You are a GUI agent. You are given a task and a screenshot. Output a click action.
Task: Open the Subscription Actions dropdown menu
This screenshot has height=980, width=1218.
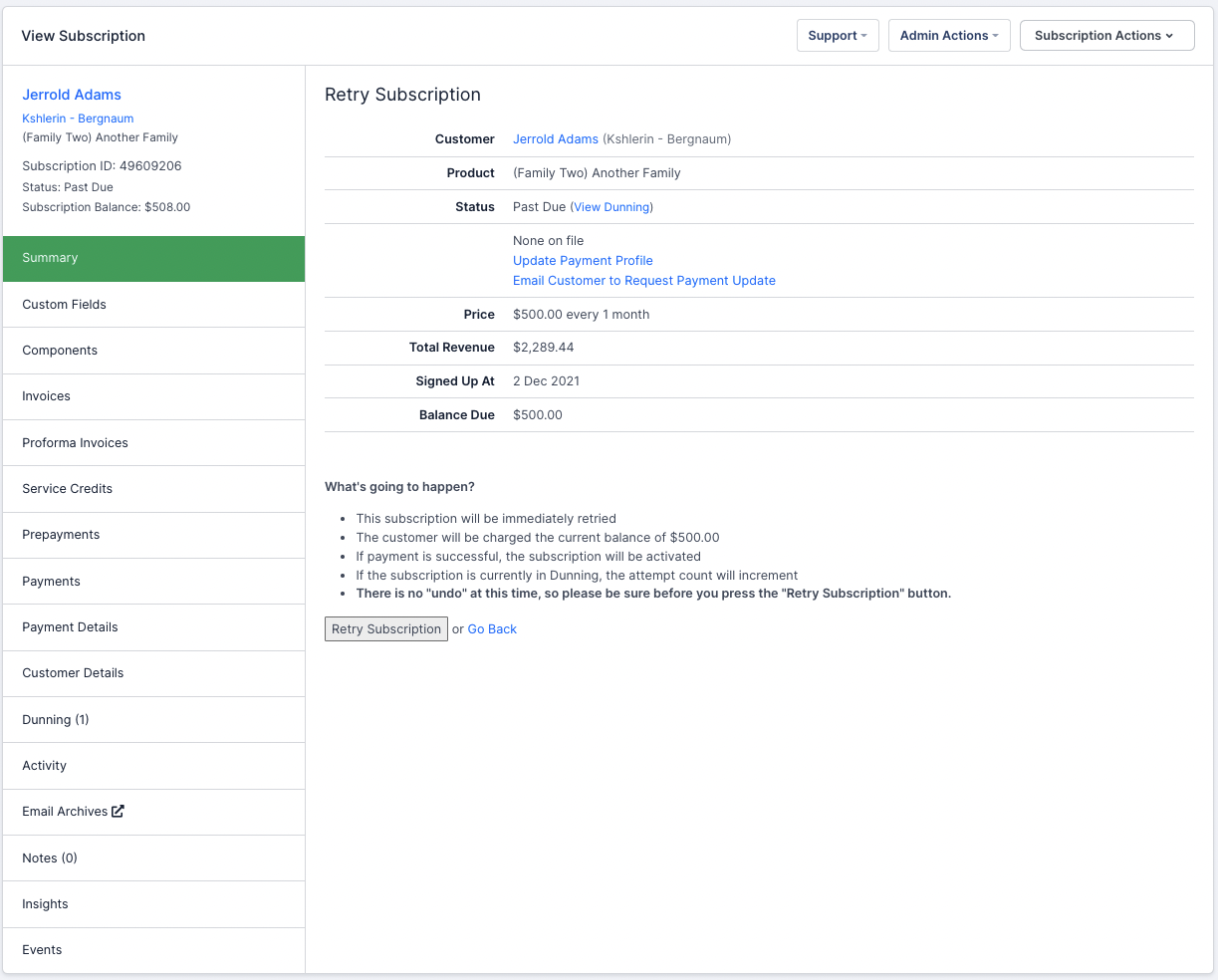click(1106, 36)
